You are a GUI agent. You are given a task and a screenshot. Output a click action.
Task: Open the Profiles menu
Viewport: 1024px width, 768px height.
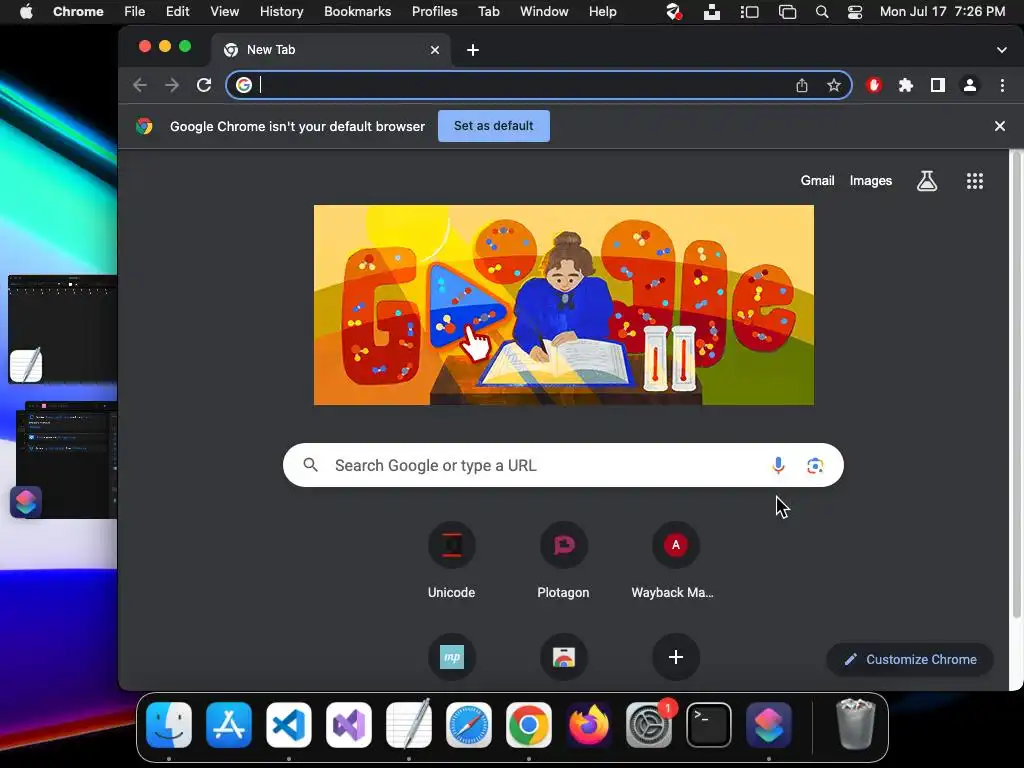coord(434,12)
